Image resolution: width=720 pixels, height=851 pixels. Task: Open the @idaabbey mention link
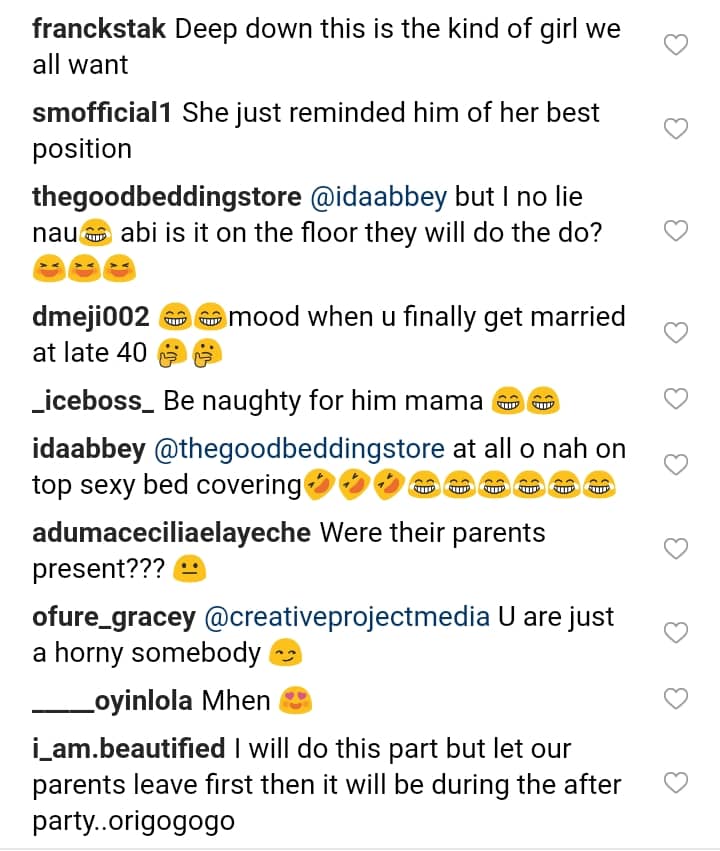[x=369, y=196]
